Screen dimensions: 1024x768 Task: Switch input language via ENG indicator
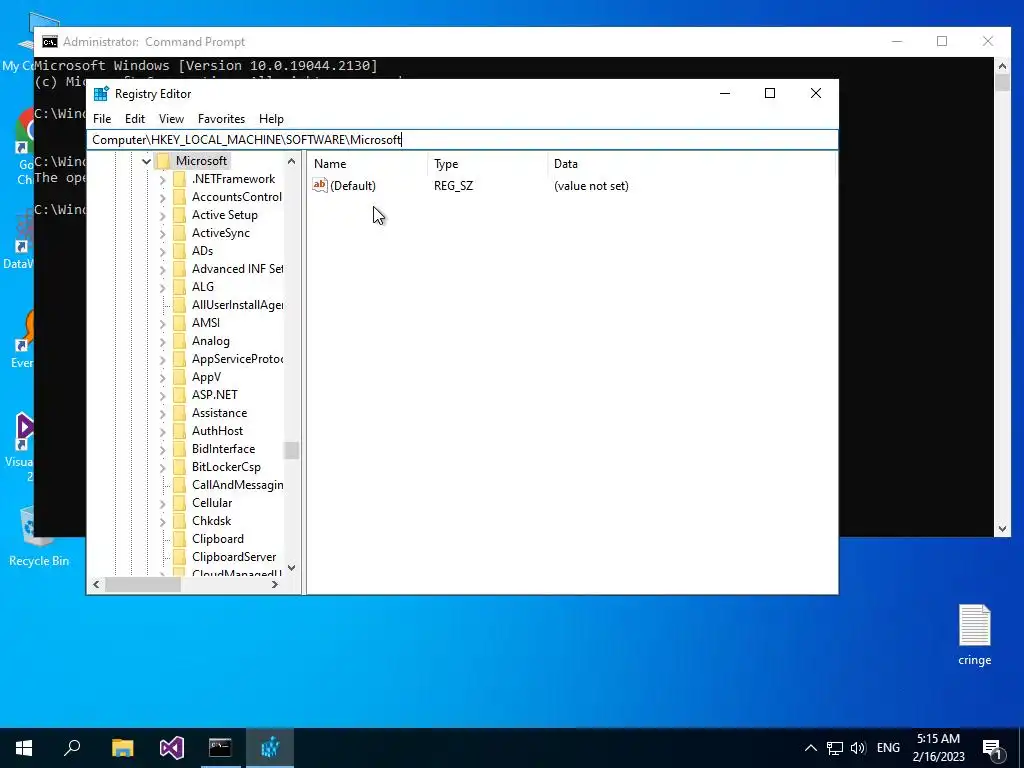888,748
